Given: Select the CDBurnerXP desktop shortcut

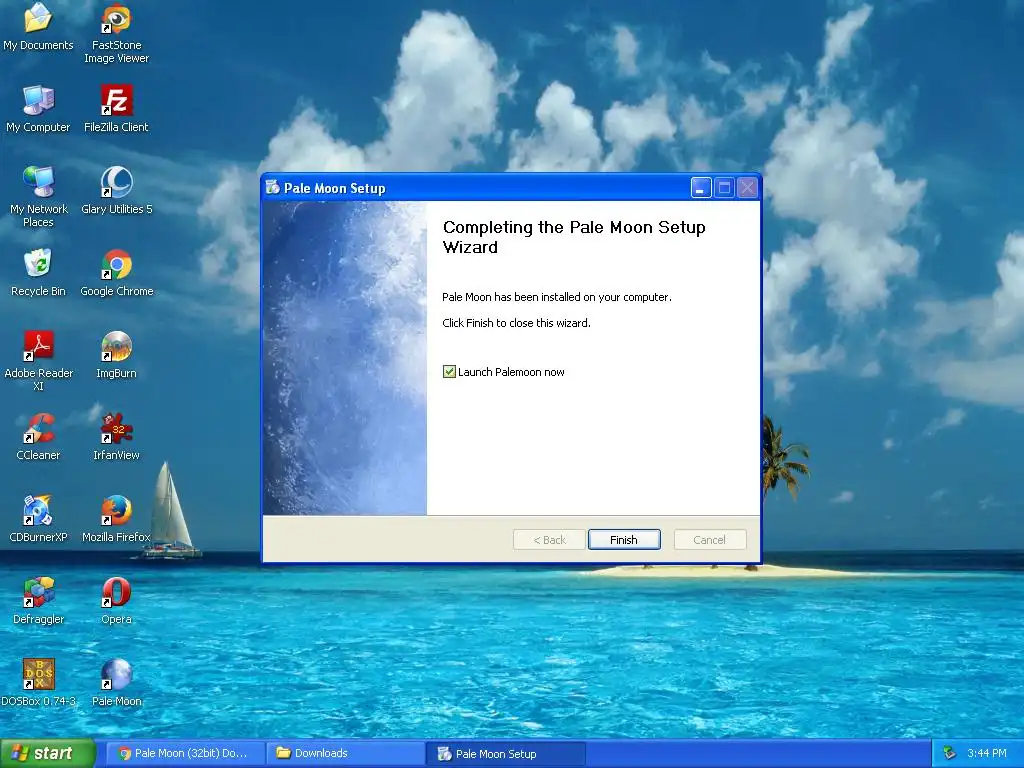Looking at the screenshot, I should [x=38, y=519].
